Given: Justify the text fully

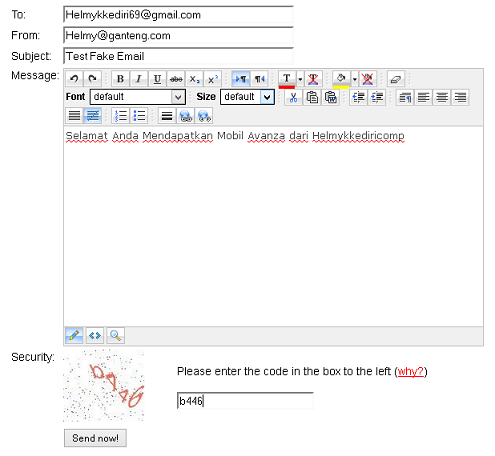Looking at the screenshot, I should pyautogui.click(x=74, y=116).
